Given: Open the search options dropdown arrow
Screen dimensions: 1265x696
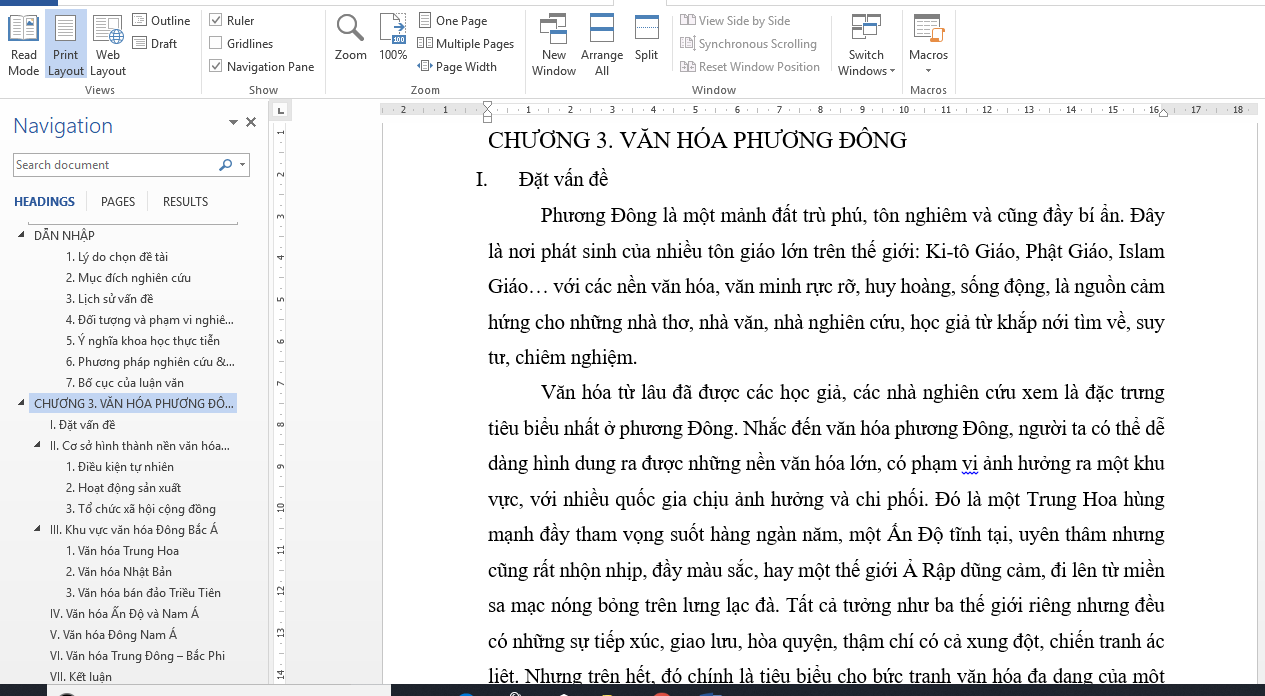Looking at the screenshot, I should click(x=243, y=165).
